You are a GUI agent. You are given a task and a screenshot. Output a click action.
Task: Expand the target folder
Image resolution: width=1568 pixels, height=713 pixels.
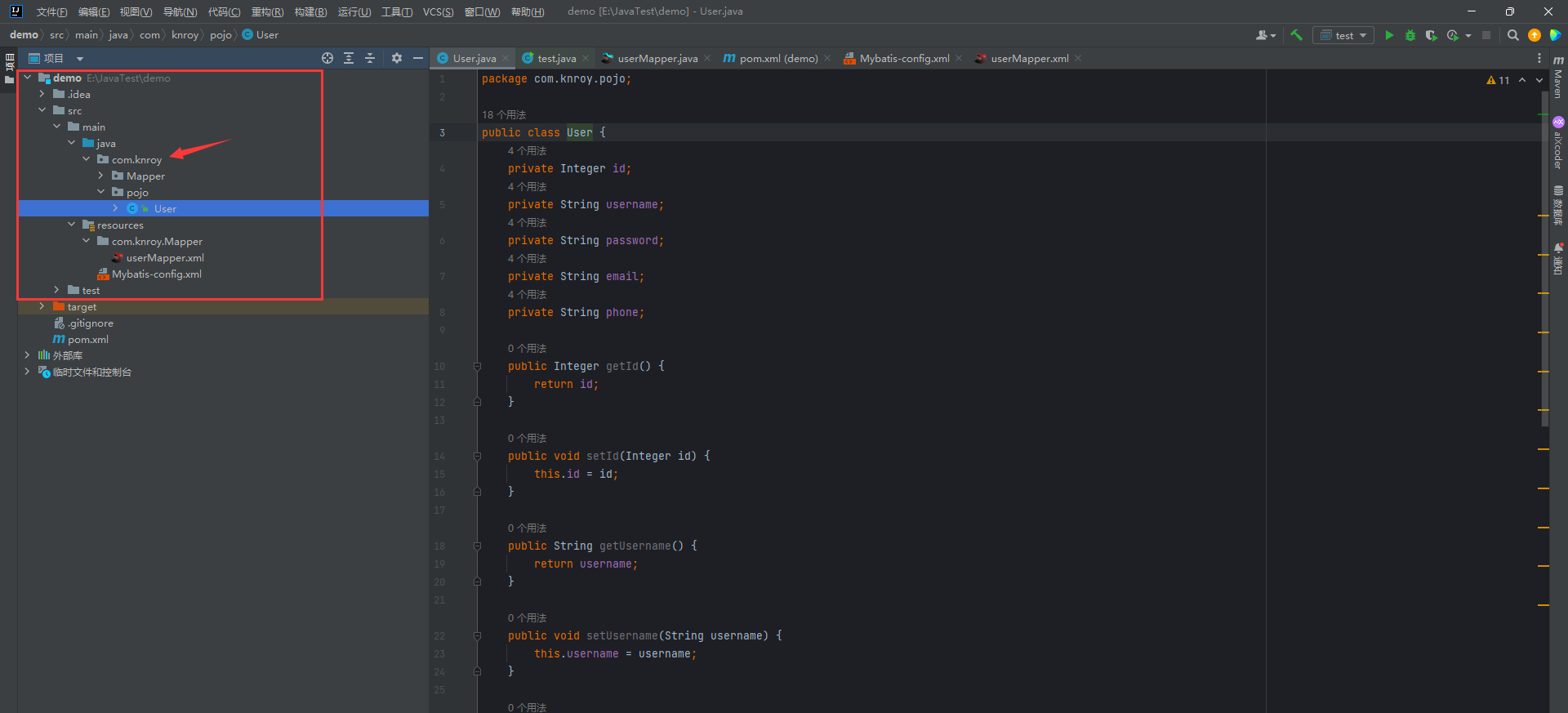[42, 306]
